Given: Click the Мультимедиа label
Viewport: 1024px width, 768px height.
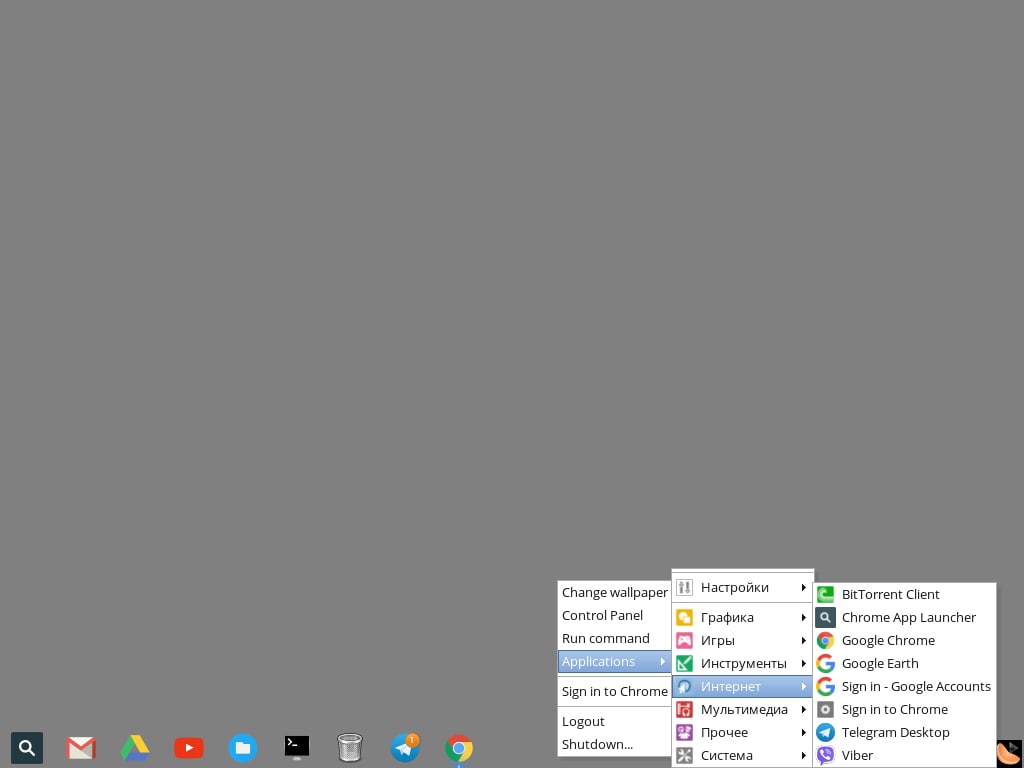Looking at the screenshot, I should (744, 710).
